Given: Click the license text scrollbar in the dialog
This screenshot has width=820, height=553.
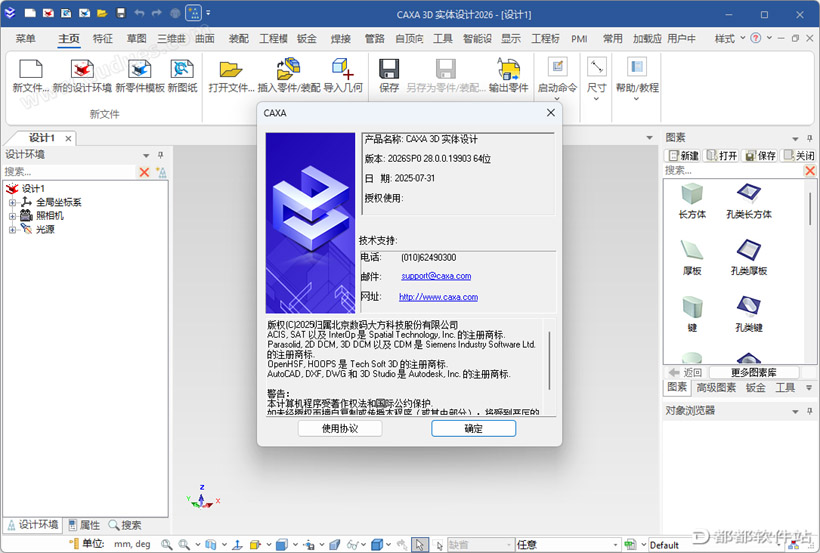Looking at the screenshot, I should [x=549, y=360].
